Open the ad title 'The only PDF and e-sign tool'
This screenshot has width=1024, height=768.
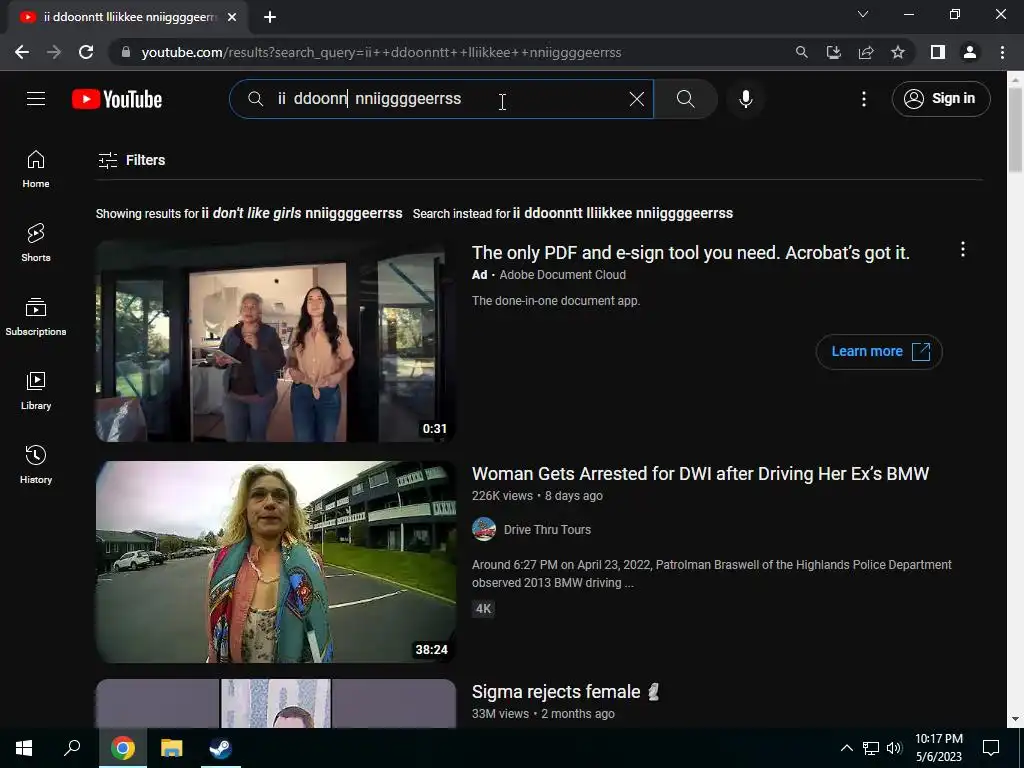[690, 253]
